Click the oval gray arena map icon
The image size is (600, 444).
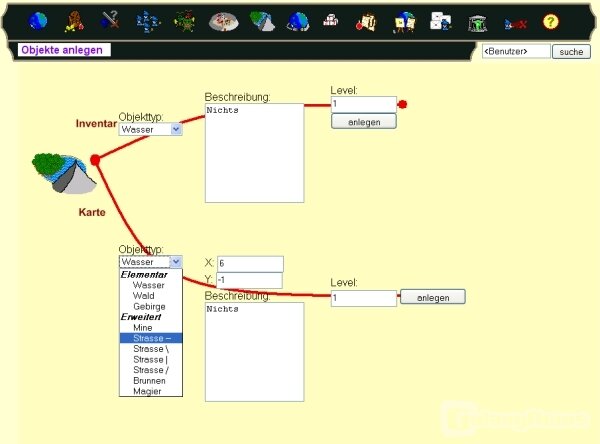[x=224, y=21]
